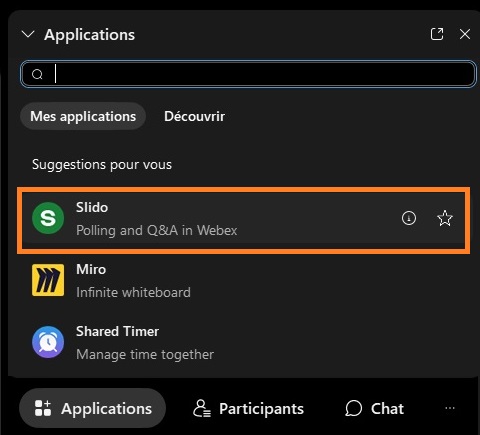The image size is (480, 435).
Task: Open the Découvrir tab
Action: tap(194, 116)
